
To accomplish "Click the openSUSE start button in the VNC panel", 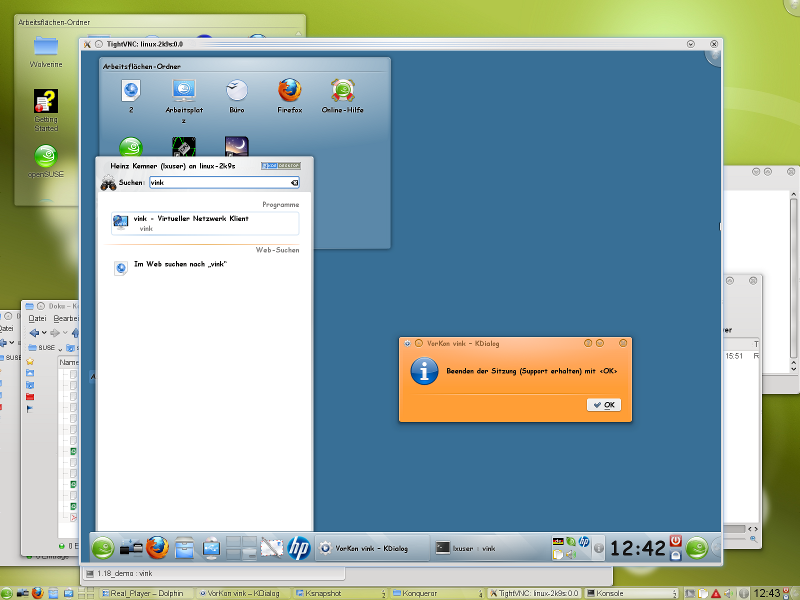I will [103, 547].
